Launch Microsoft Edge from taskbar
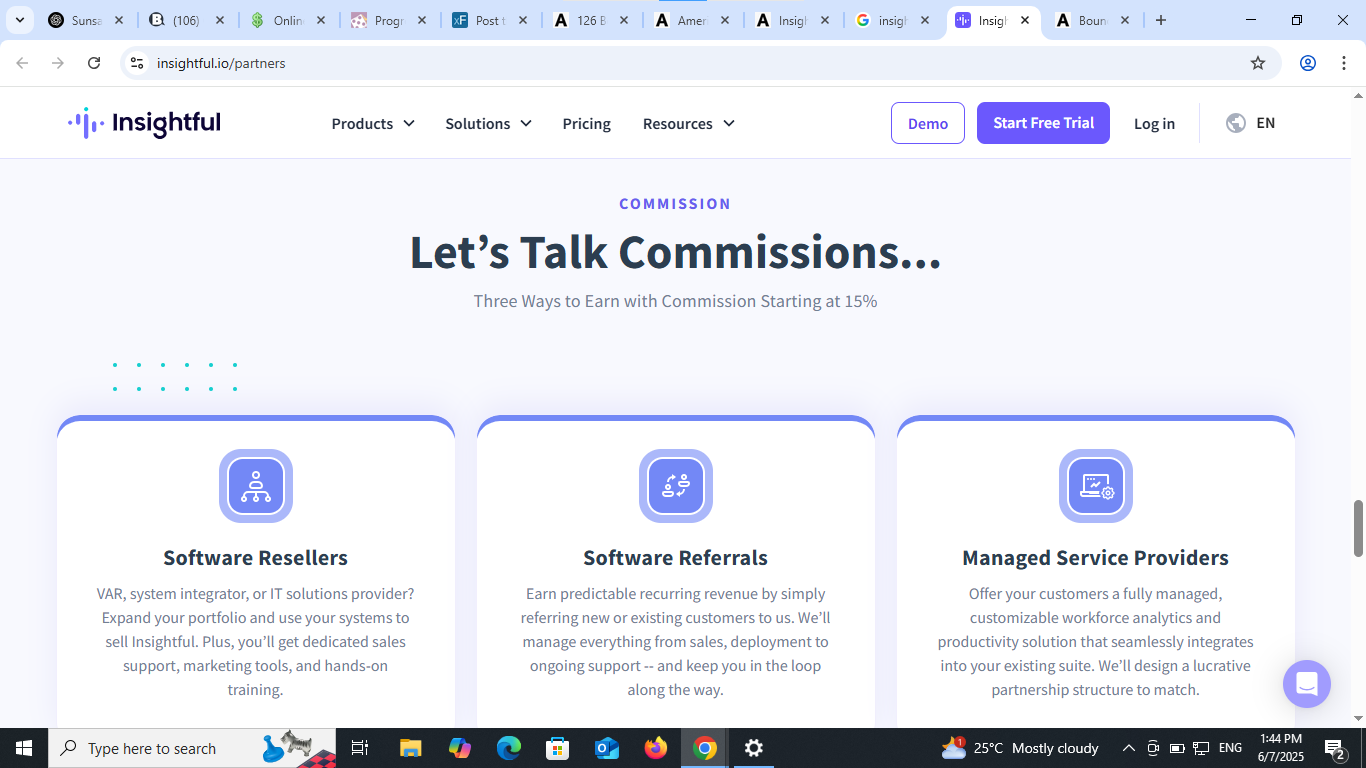Screen dimensions: 1366x768 (x=509, y=748)
